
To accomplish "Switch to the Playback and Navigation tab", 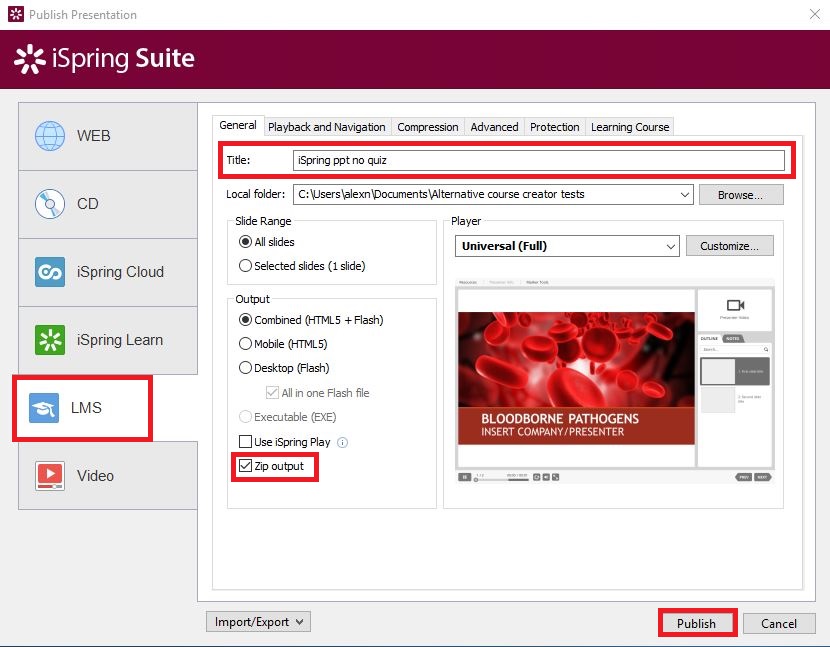I will pyautogui.click(x=327, y=127).
